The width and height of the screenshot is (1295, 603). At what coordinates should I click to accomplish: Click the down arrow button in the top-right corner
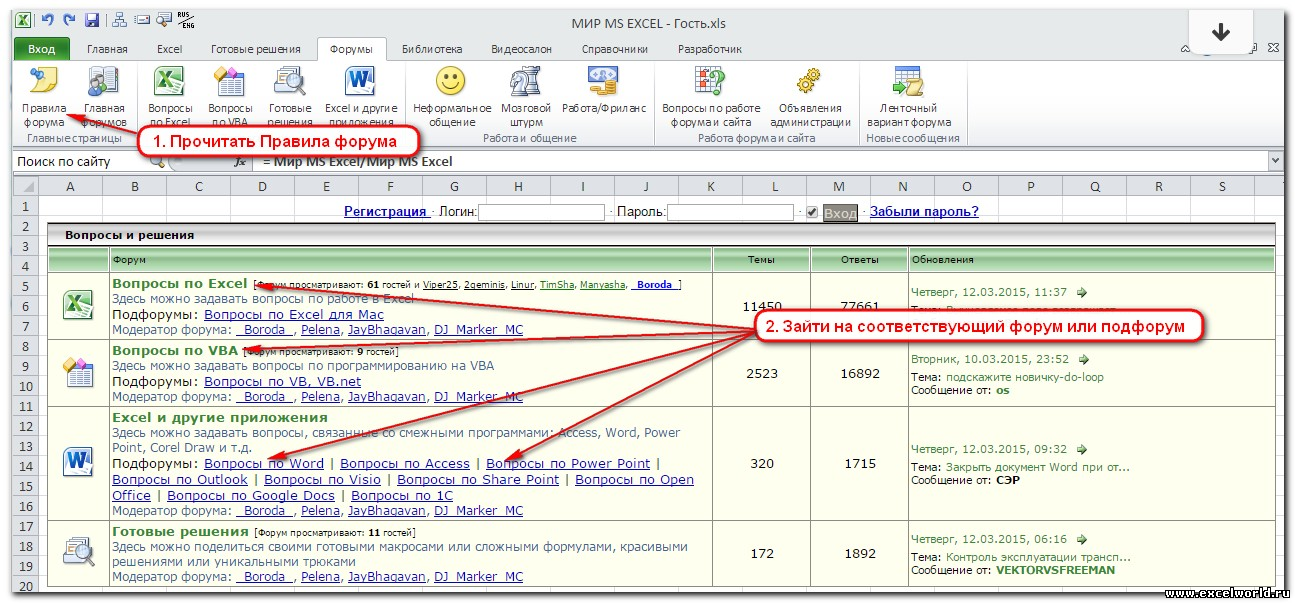click(x=1220, y=32)
